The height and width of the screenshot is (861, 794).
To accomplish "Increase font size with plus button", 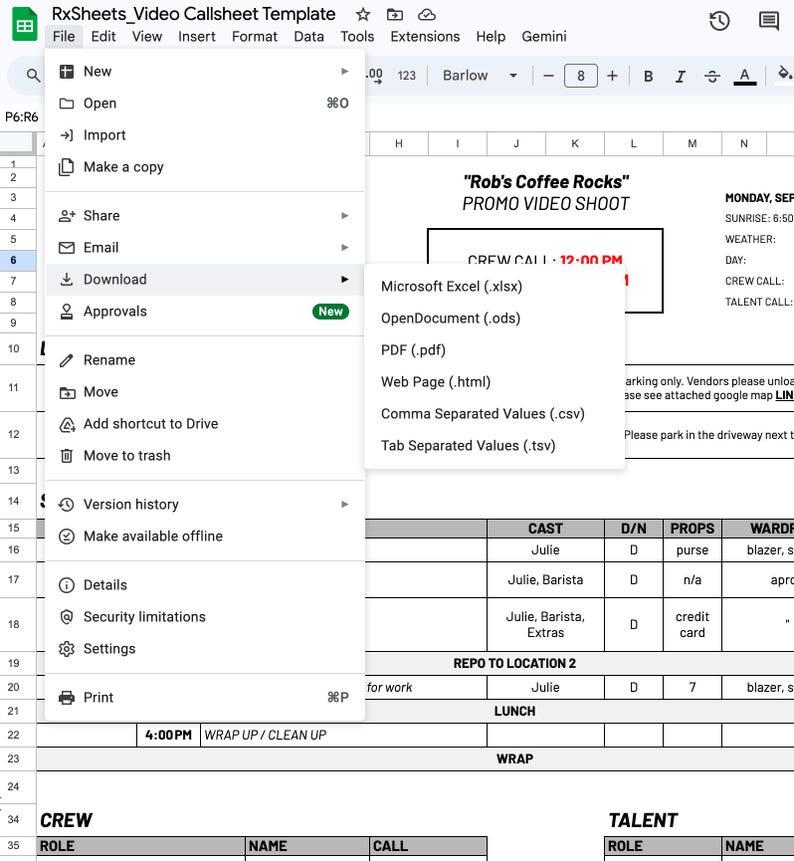I will pos(612,75).
